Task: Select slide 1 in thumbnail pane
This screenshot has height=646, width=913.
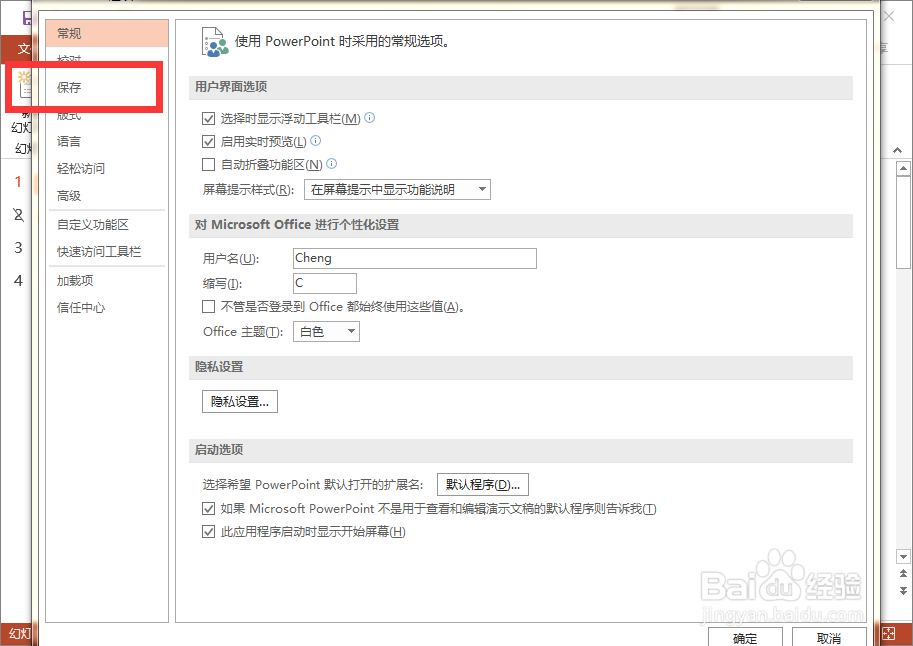Action: point(18,182)
